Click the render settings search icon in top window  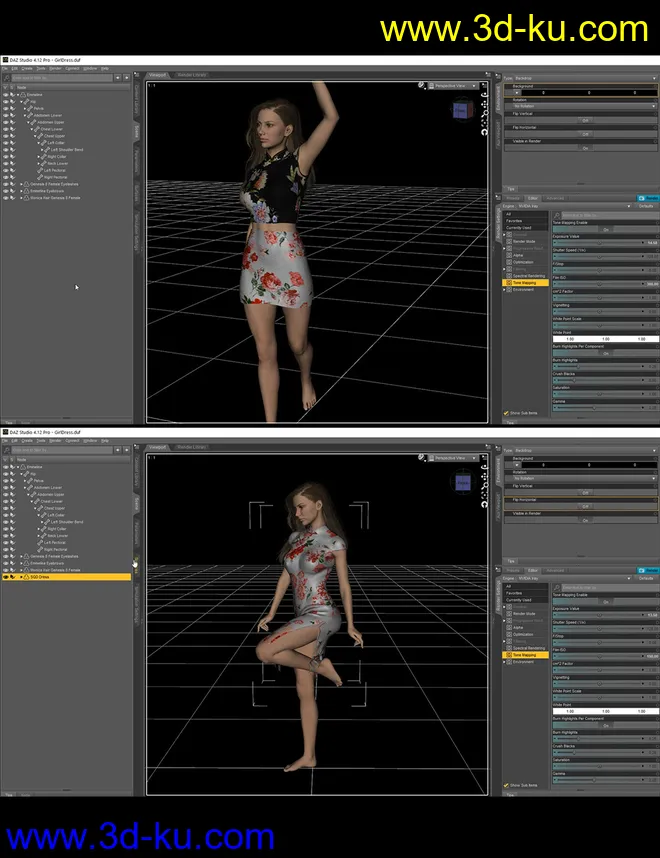[555, 214]
